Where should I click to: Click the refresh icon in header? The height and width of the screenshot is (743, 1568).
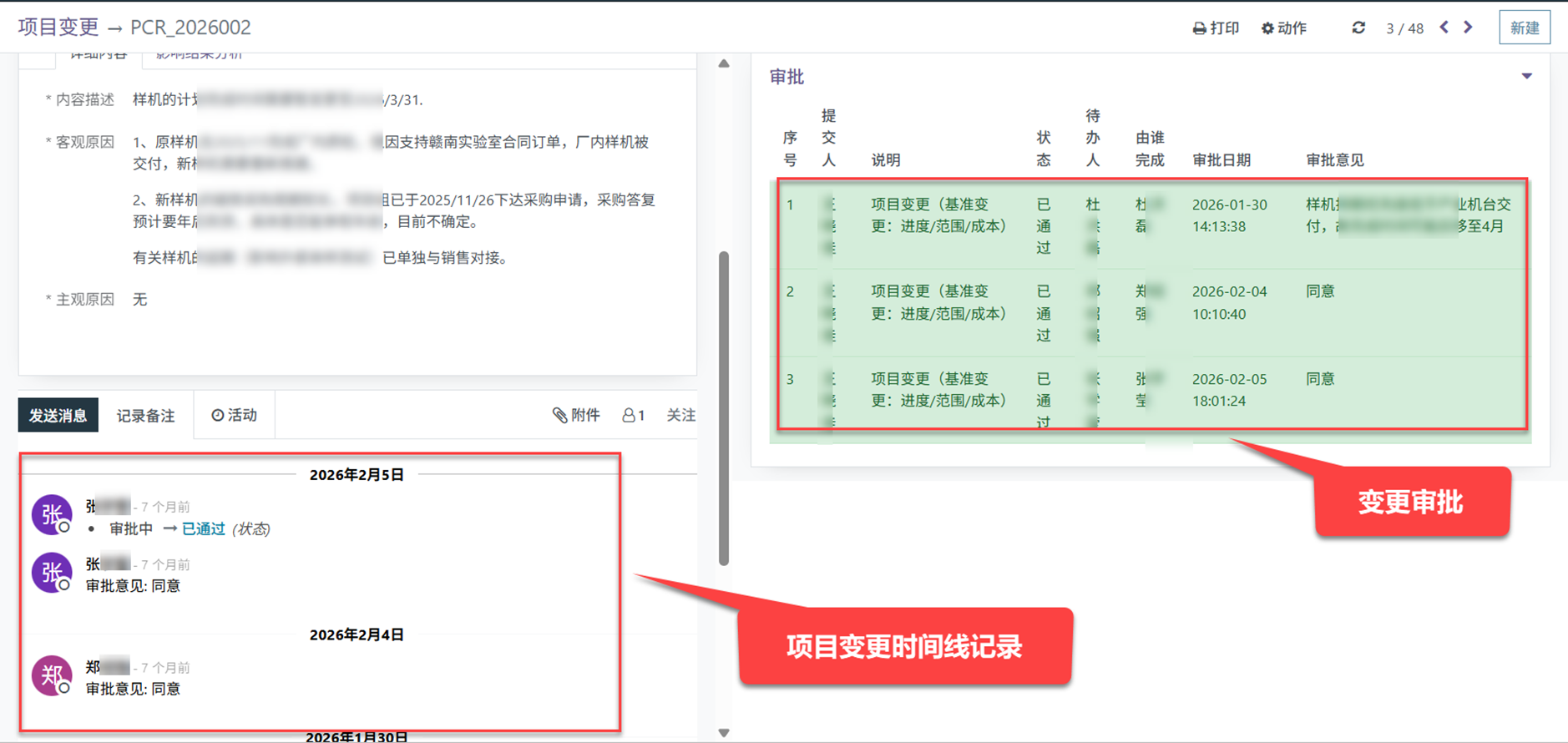tap(1358, 28)
